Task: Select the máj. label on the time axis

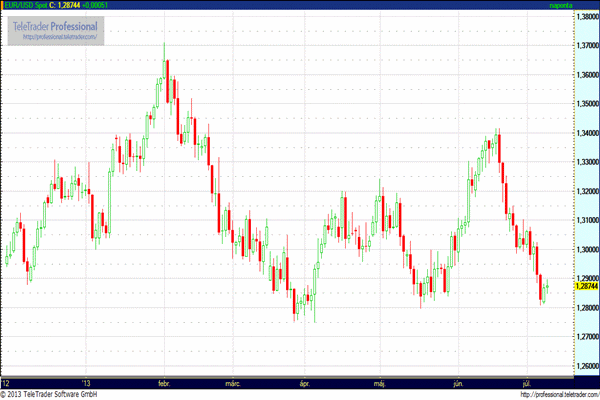Action: 380,382
